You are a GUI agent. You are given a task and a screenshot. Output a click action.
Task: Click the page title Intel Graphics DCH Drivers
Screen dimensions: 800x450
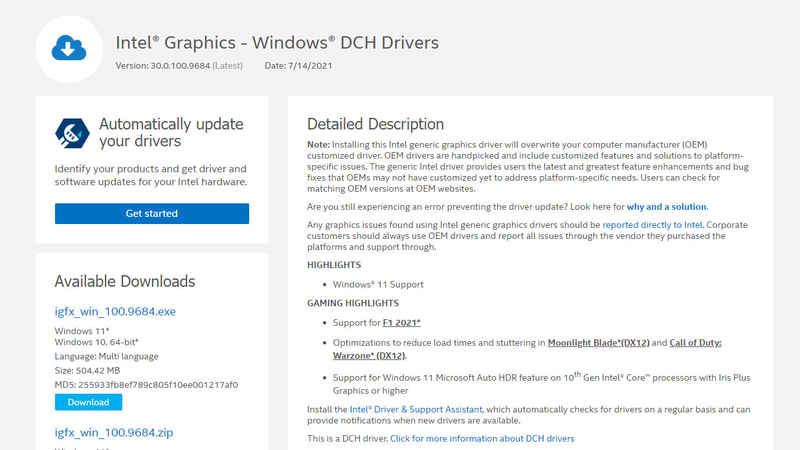[x=277, y=42]
